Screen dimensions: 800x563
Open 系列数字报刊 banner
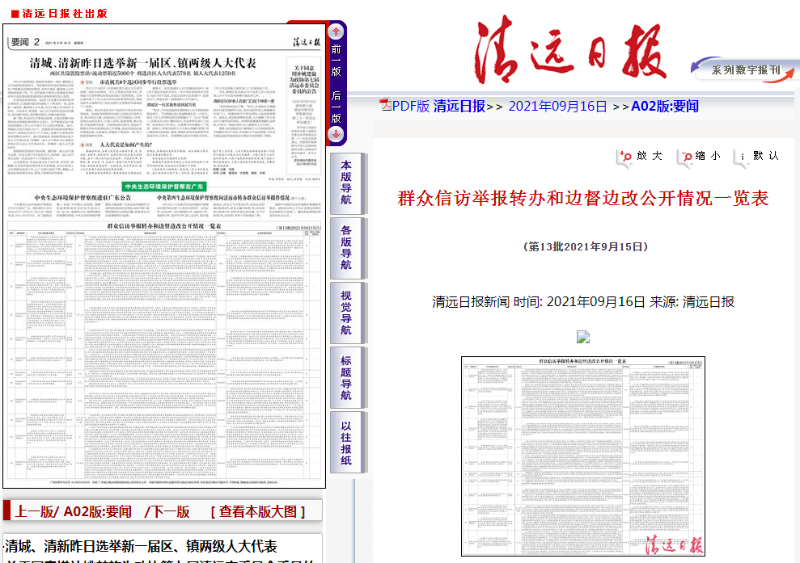click(745, 69)
